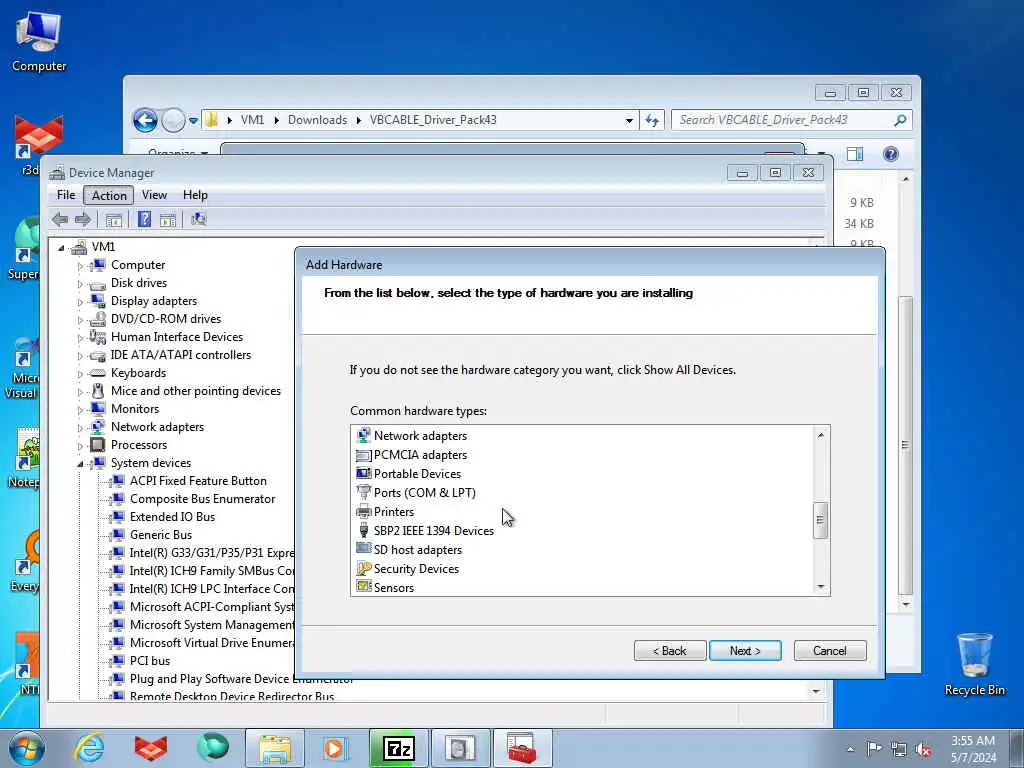Open the Explorer address bar dropdown arrow
Viewport: 1024px width, 768px height.
click(x=629, y=120)
